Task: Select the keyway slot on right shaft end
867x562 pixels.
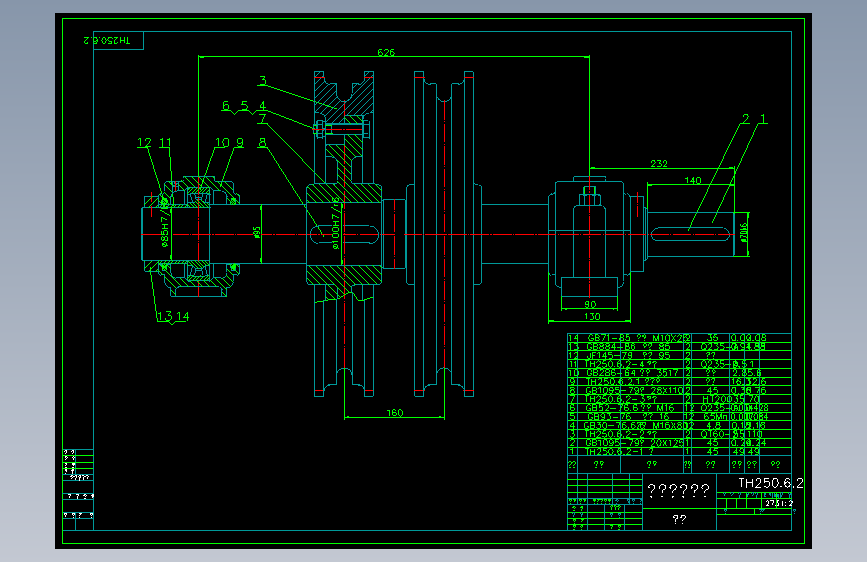Action: click(691, 235)
